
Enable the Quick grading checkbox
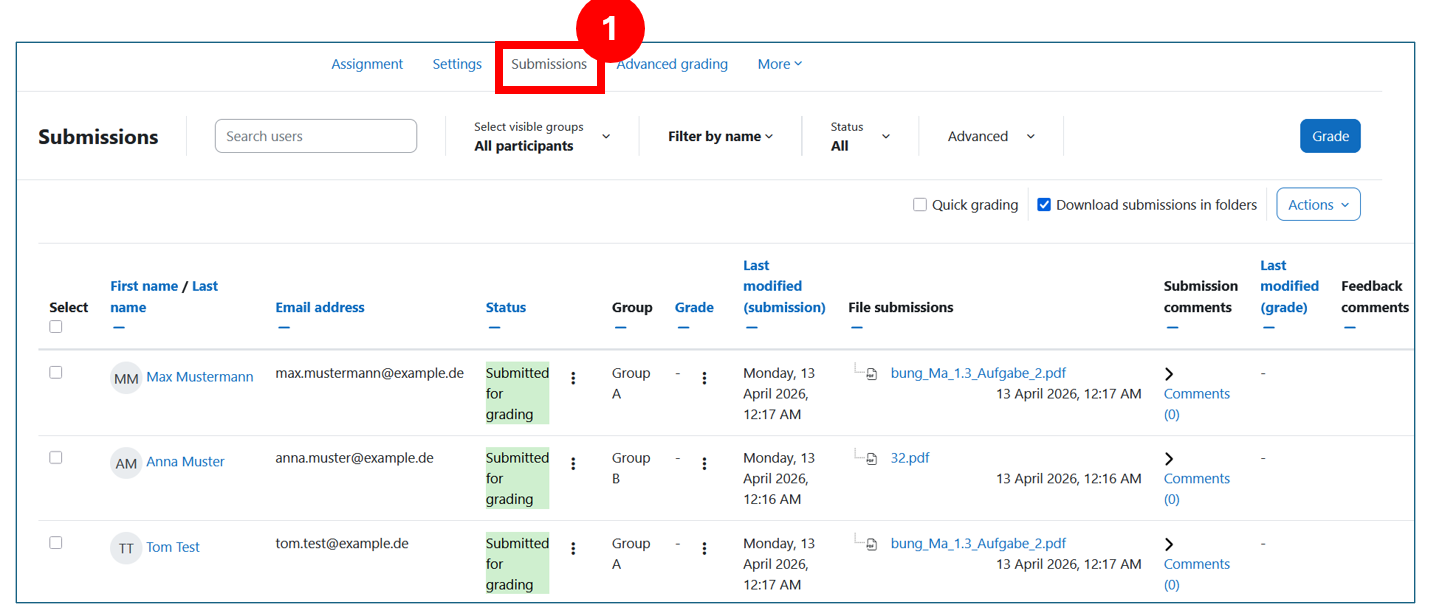pyautogui.click(x=920, y=205)
